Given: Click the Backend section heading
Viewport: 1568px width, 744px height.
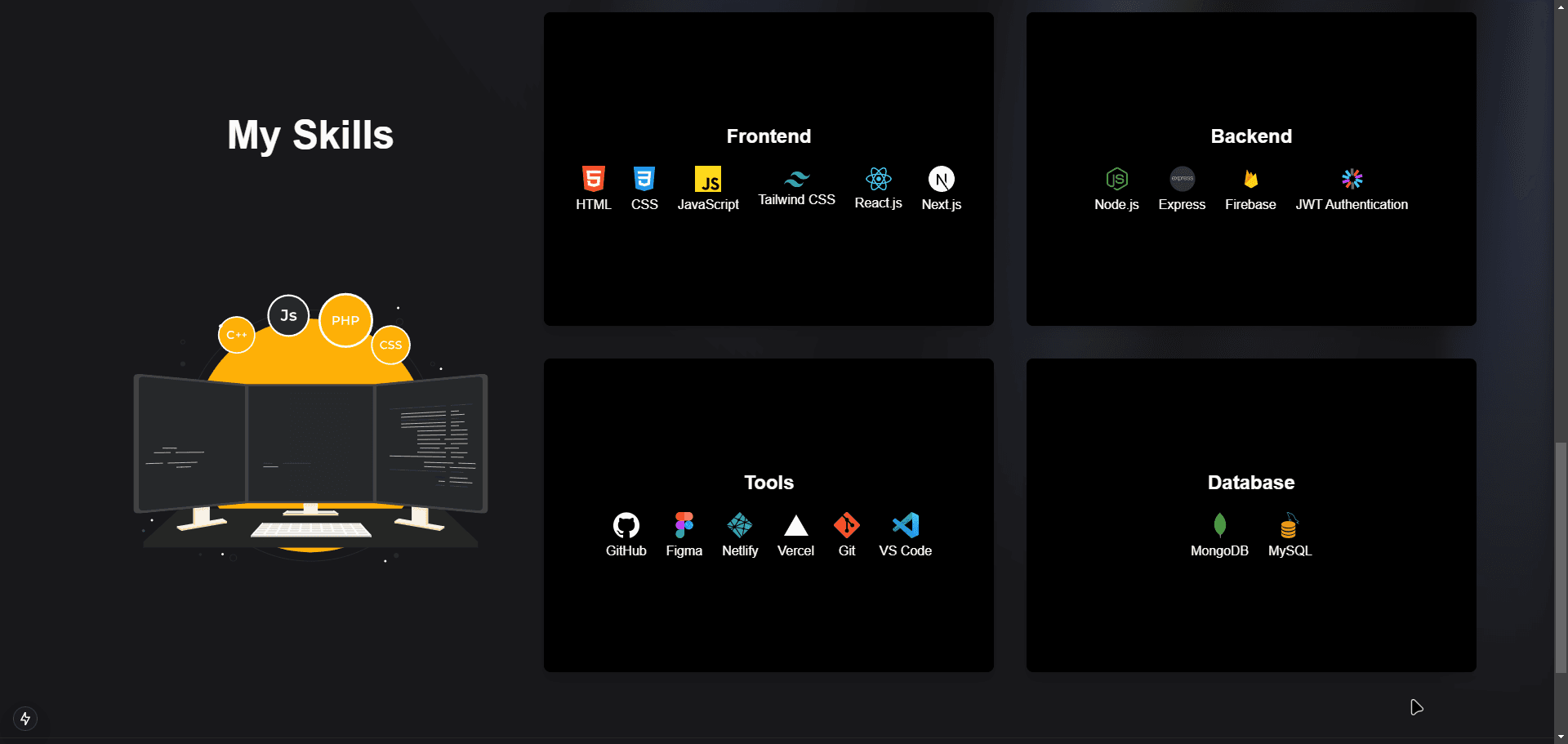Looking at the screenshot, I should coord(1250,136).
